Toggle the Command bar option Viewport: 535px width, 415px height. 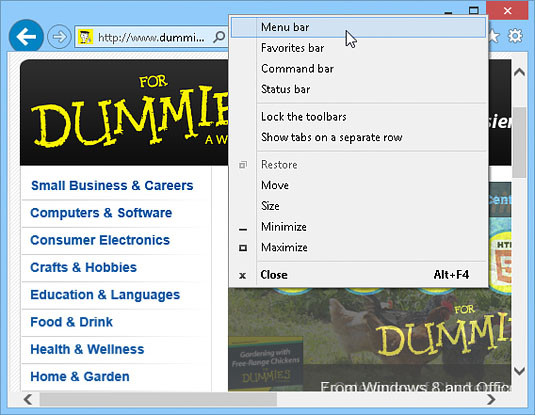pyautogui.click(x=358, y=69)
